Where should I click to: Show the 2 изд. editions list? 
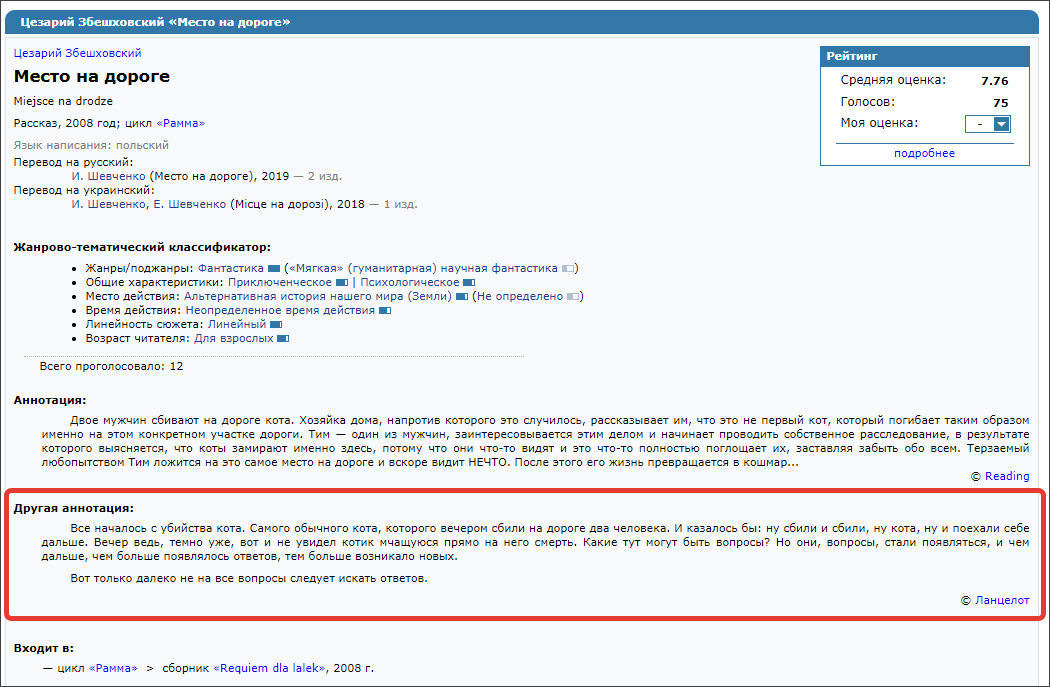coord(324,175)
